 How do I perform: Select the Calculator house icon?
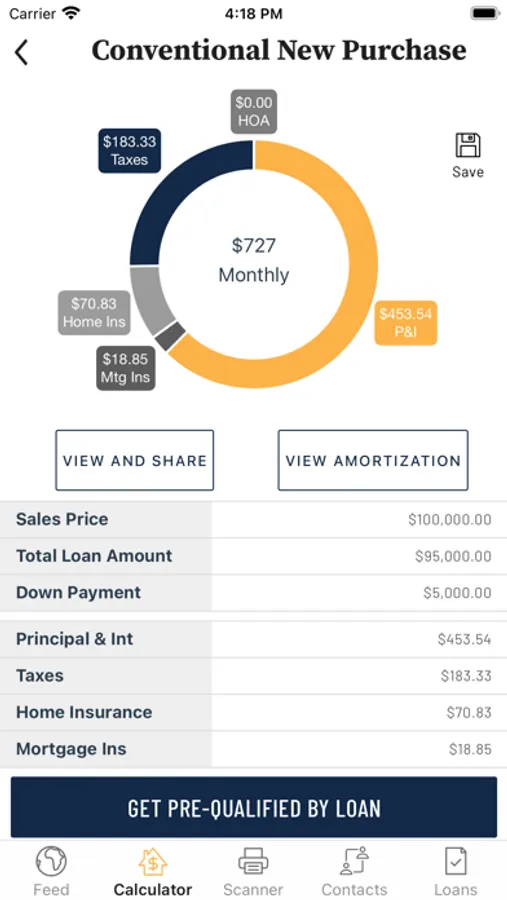[x=153, y=862]
